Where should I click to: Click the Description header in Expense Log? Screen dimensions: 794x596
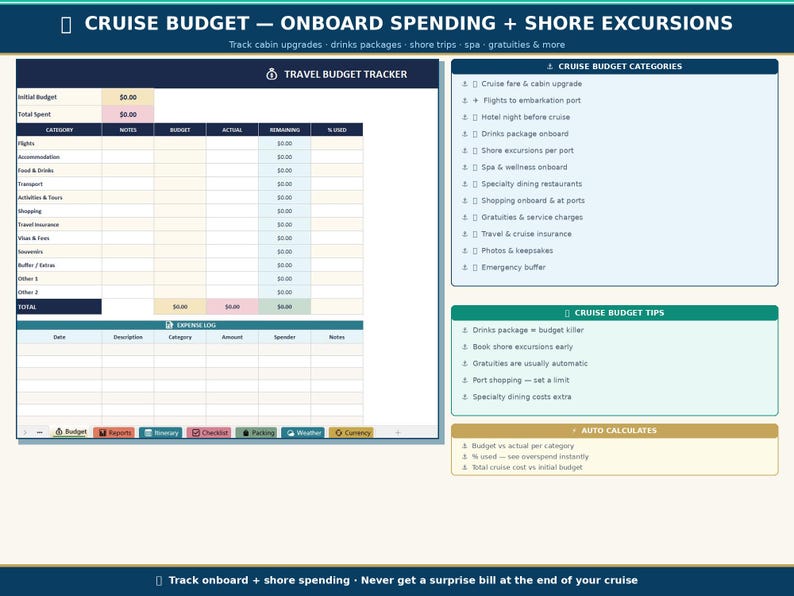click(128, 337)
